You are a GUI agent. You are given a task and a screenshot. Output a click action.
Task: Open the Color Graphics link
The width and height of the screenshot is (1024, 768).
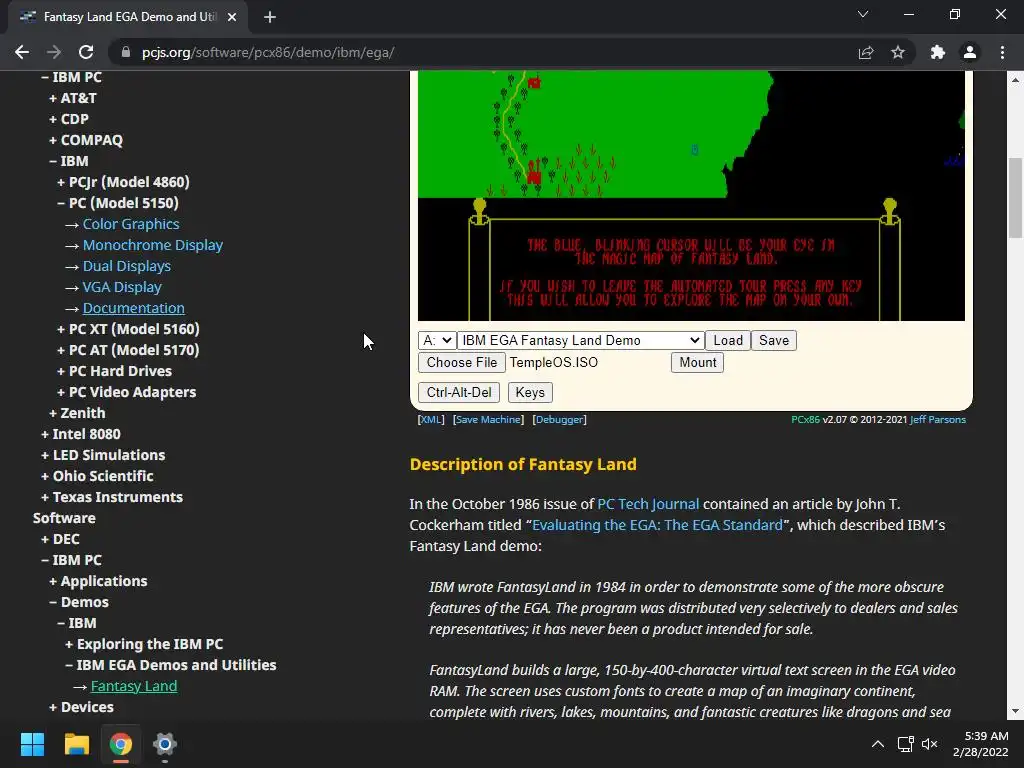[131, 224]
